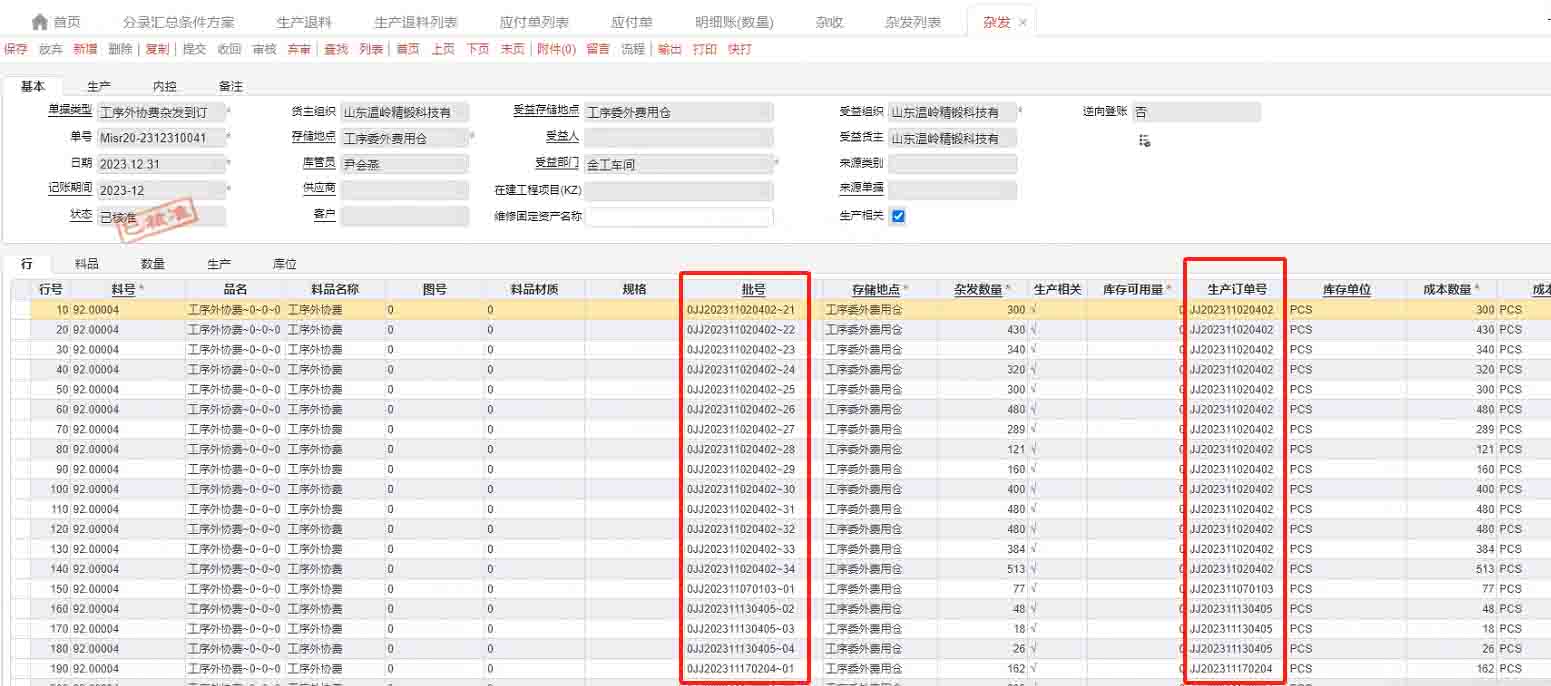The height and width of the screenshot is (686, 1551).
Task: Click the 逆向登账 field showing 否
Action: pyautogui.click(x=1196, y=112)
